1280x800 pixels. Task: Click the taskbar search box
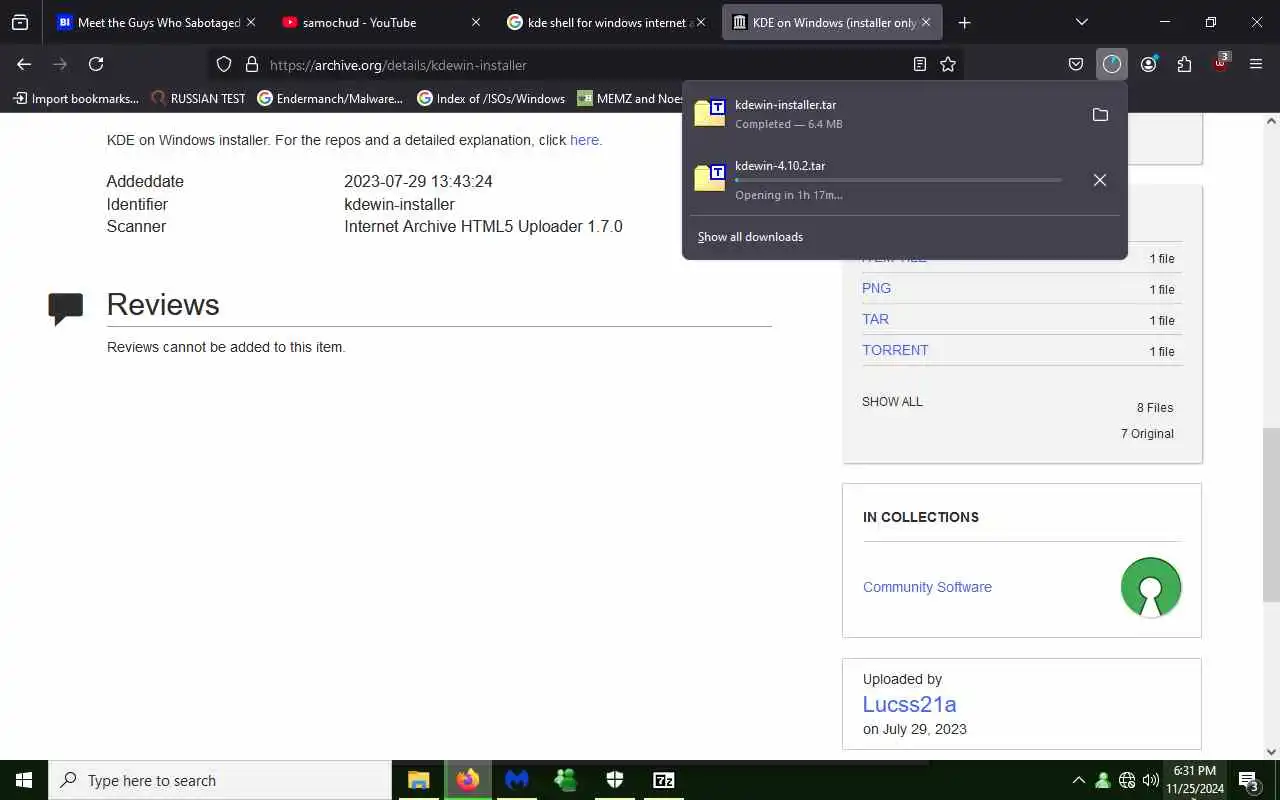(x=220, y=780)
